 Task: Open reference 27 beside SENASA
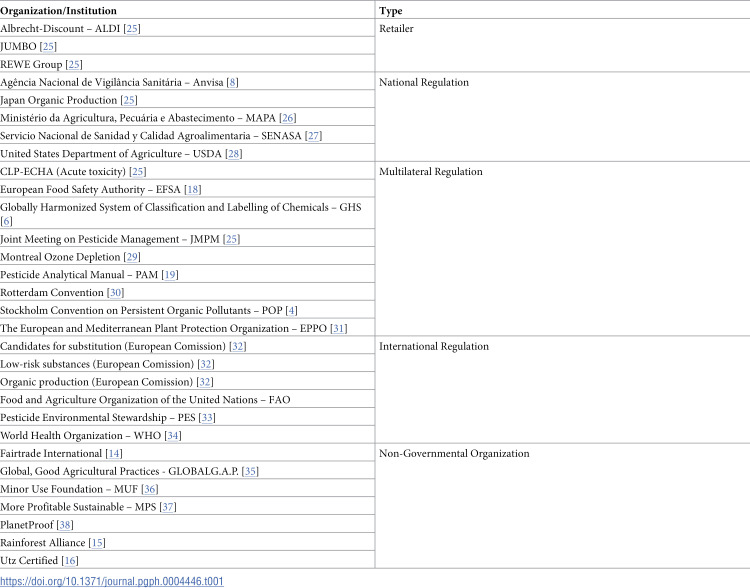[313, 136]
